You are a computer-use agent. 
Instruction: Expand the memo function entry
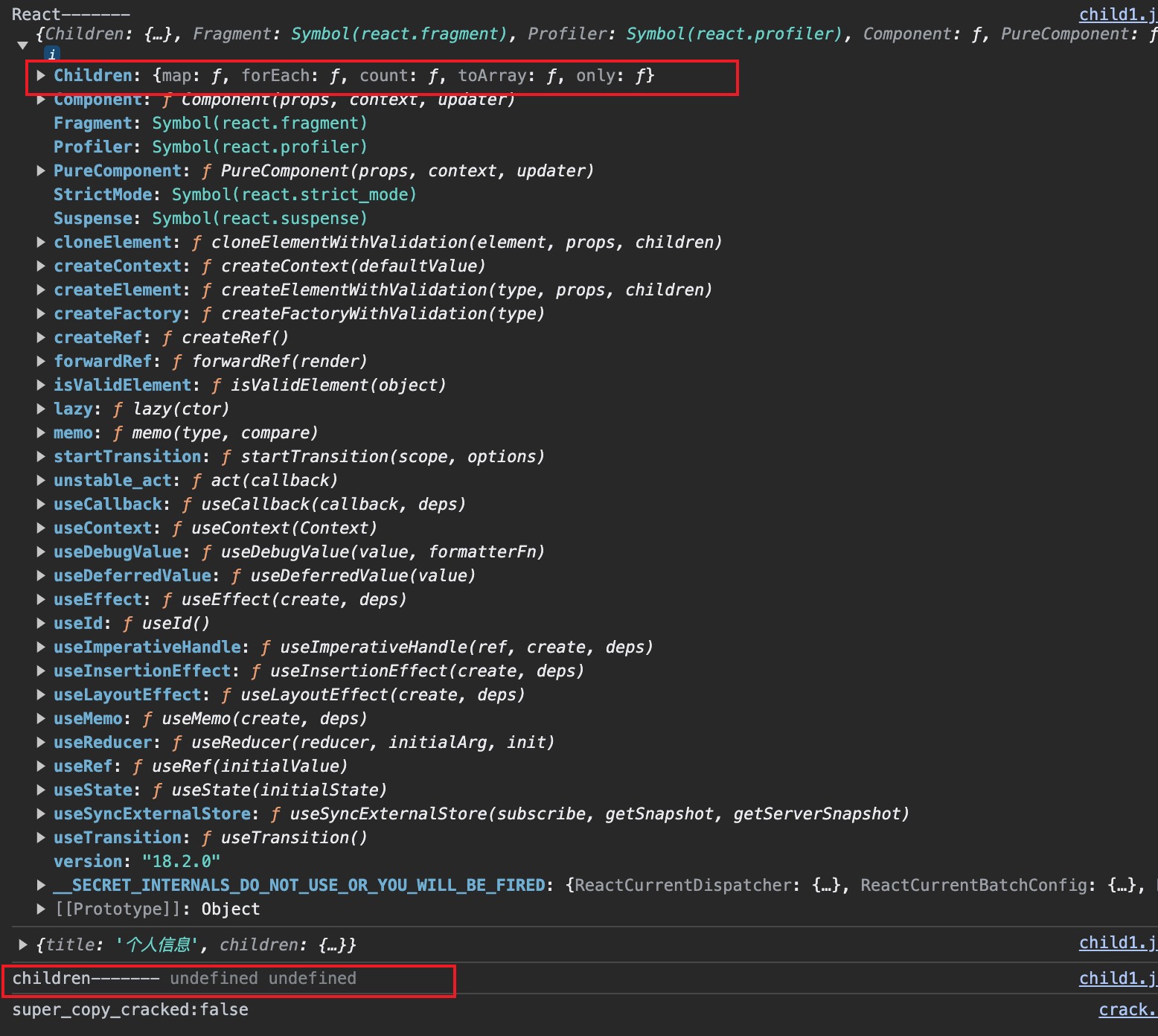tap(42, 432)
